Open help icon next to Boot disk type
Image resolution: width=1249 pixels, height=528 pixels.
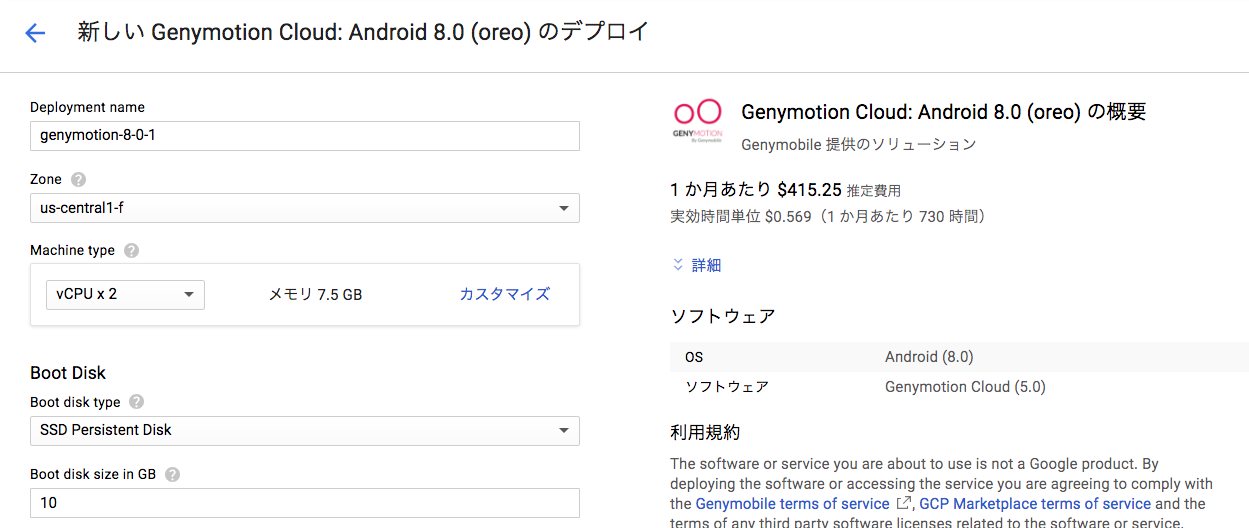tap(136, 402)
